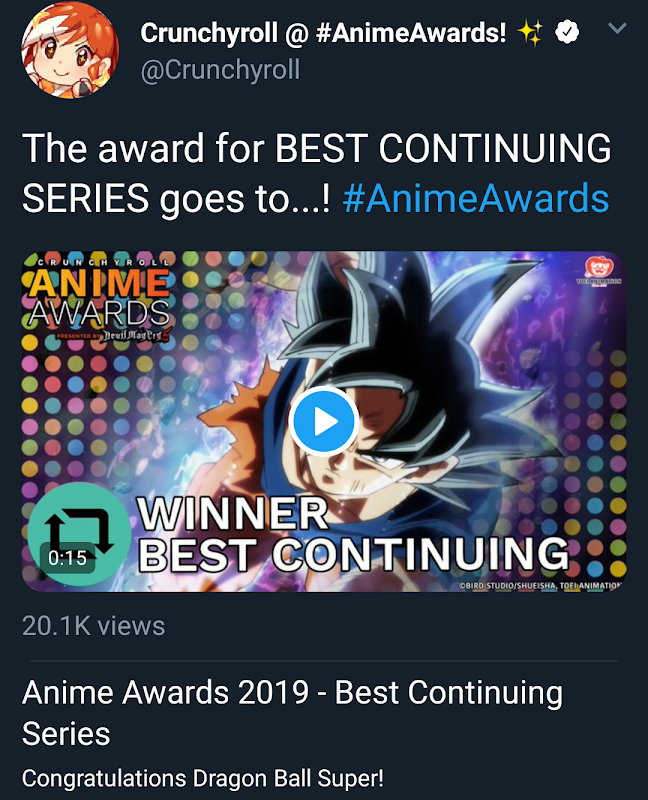Expand the tweet options chevron
The image size is (648, 800).
tap(617, 30)
